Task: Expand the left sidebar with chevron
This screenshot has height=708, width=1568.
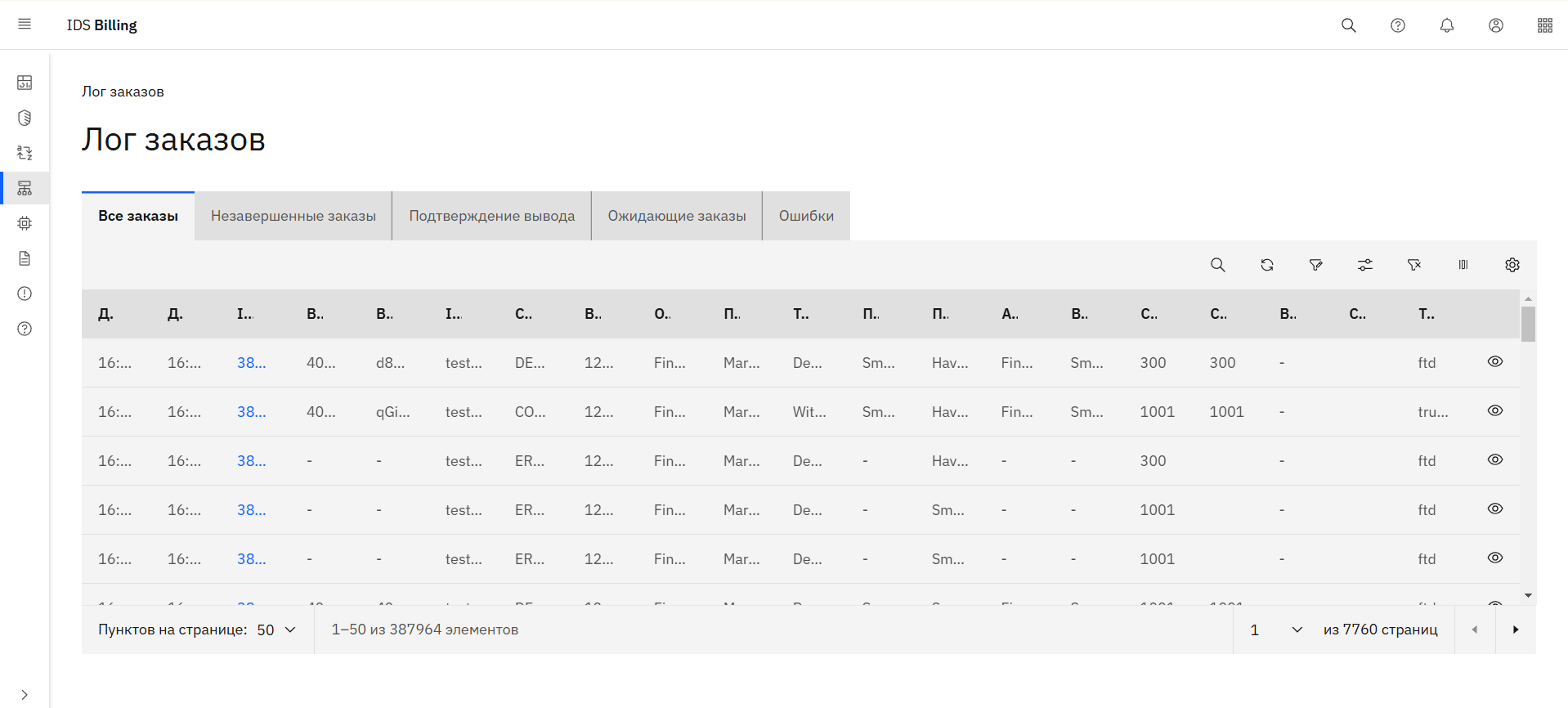Action: pyautogui.click(x=25, y=694)
